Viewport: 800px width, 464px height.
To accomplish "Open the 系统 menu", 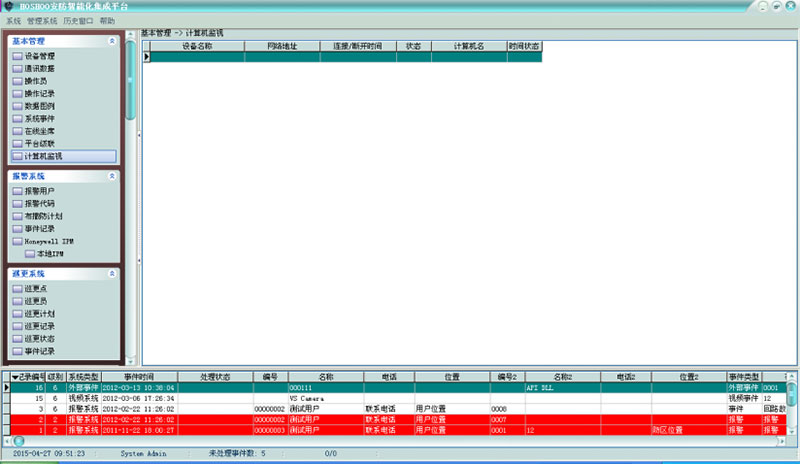I will (13, 20).
